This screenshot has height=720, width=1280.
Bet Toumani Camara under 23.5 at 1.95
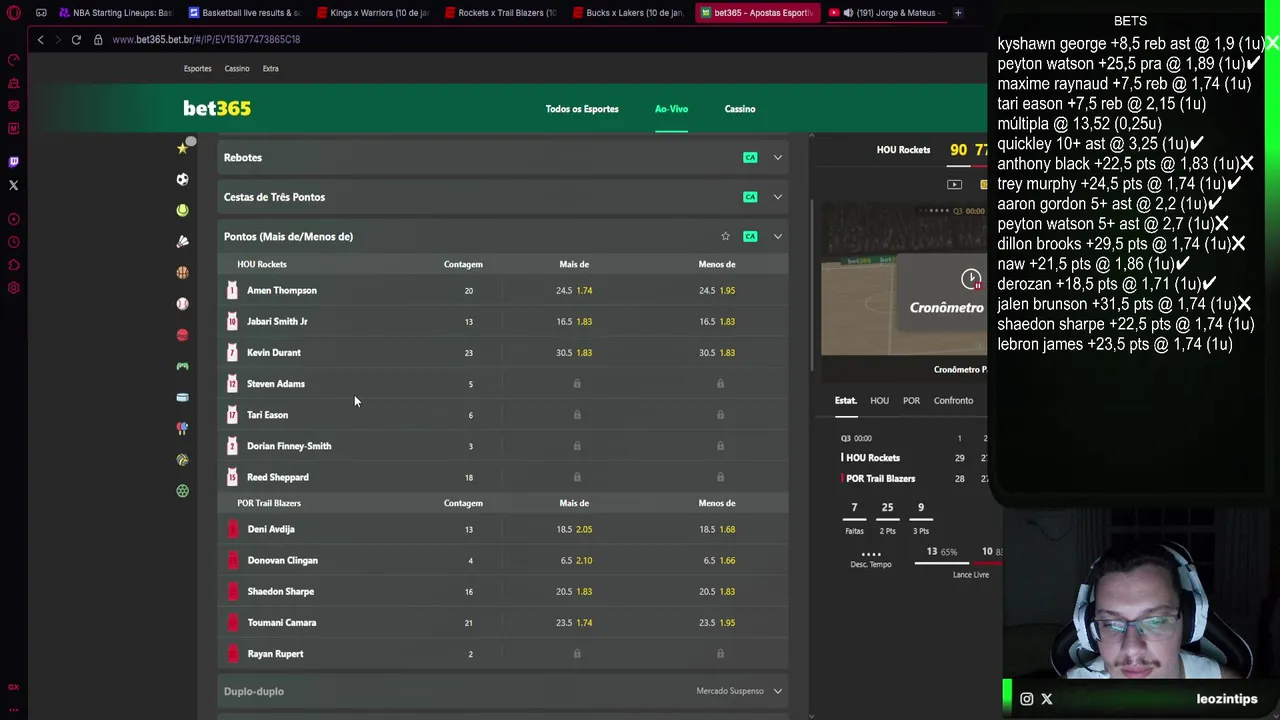point(717,622)
